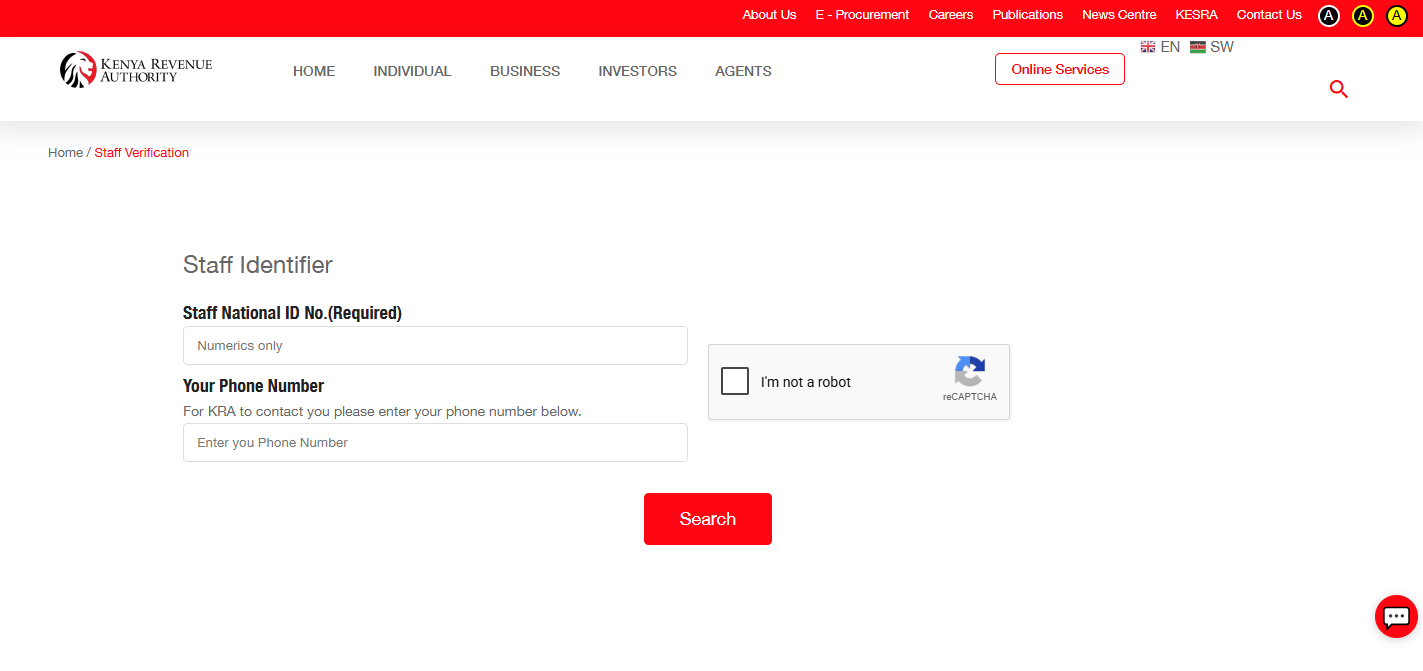Open the KESRA link

(1197, 15)
